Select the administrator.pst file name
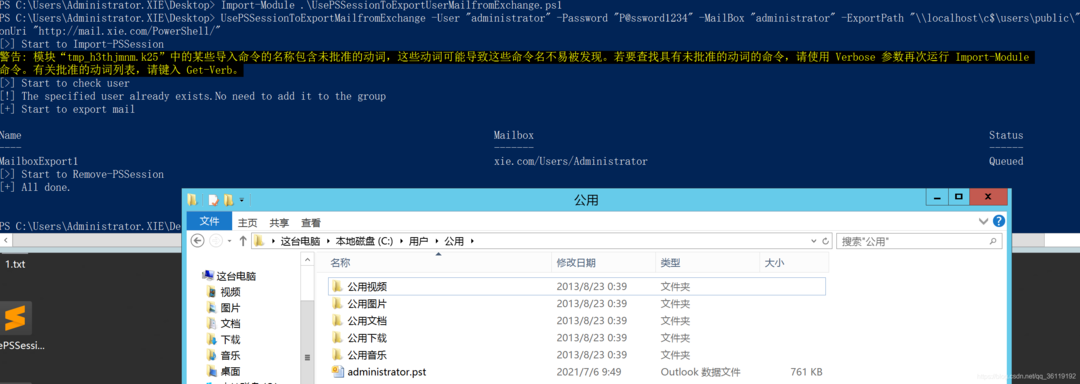Image resolution: width=1080 pixels, height=384 pixels. click(386, 372)
